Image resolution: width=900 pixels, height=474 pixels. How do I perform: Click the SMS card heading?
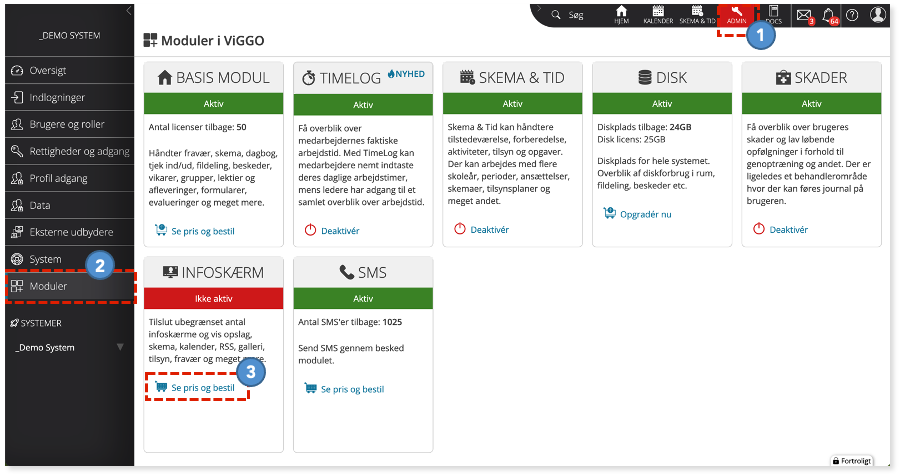coord(363,273)
